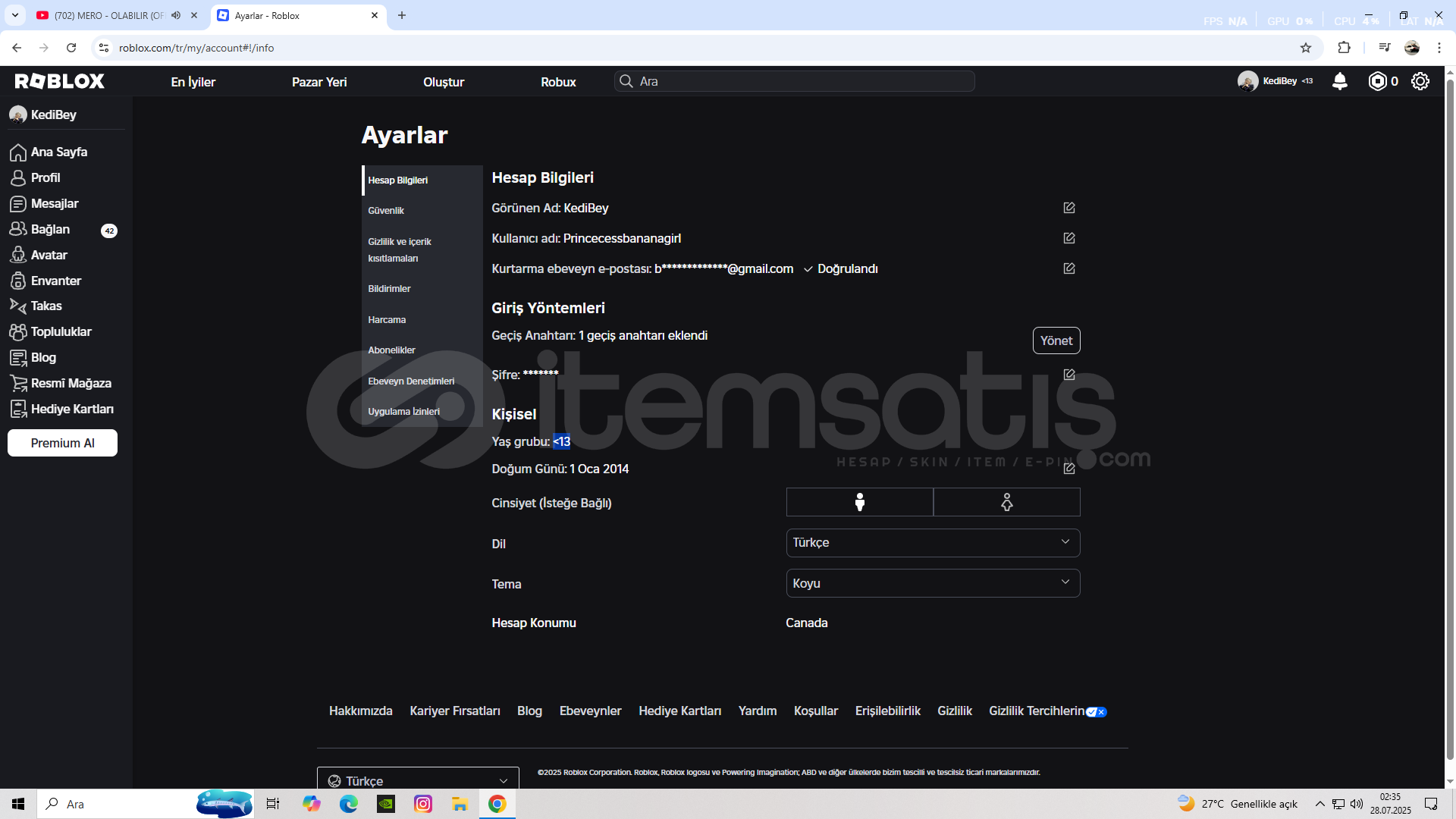Select the Hesap Bilgileri settings tab
Screen dimensions: 1456x819
click(422, 180)
